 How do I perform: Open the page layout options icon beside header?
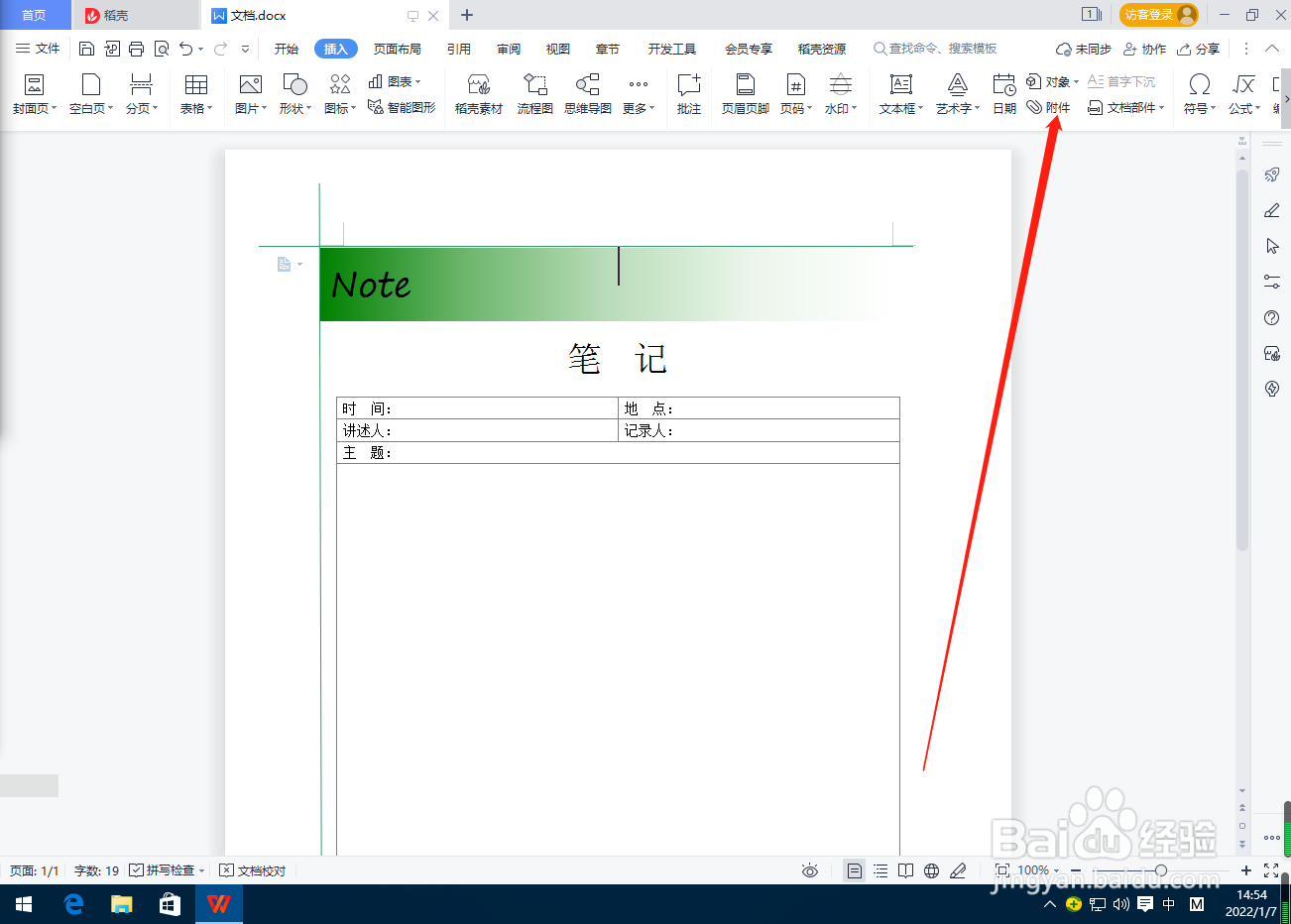pos(289,264)
